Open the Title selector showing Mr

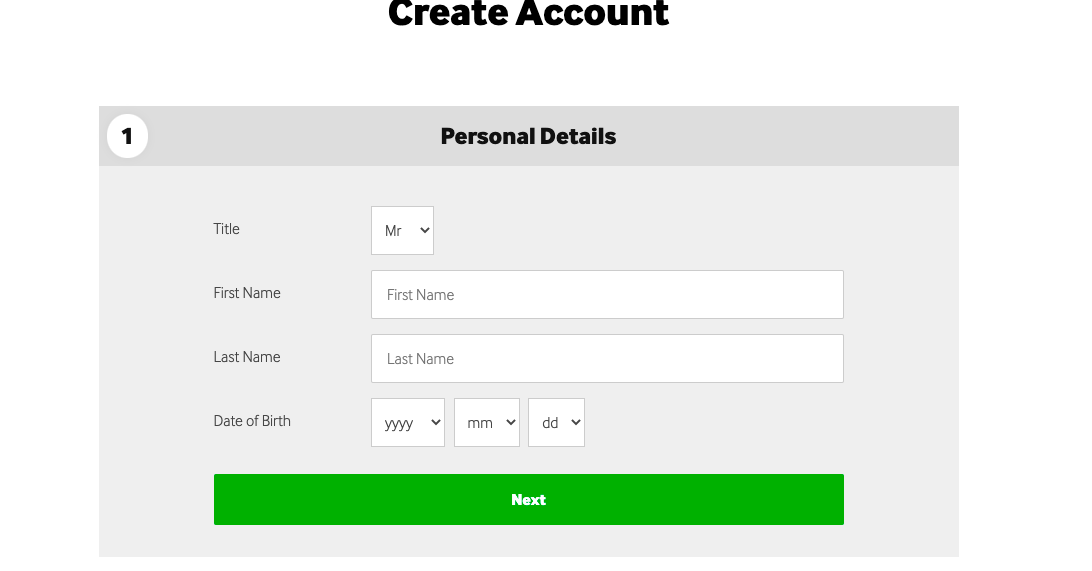(403, 230)
